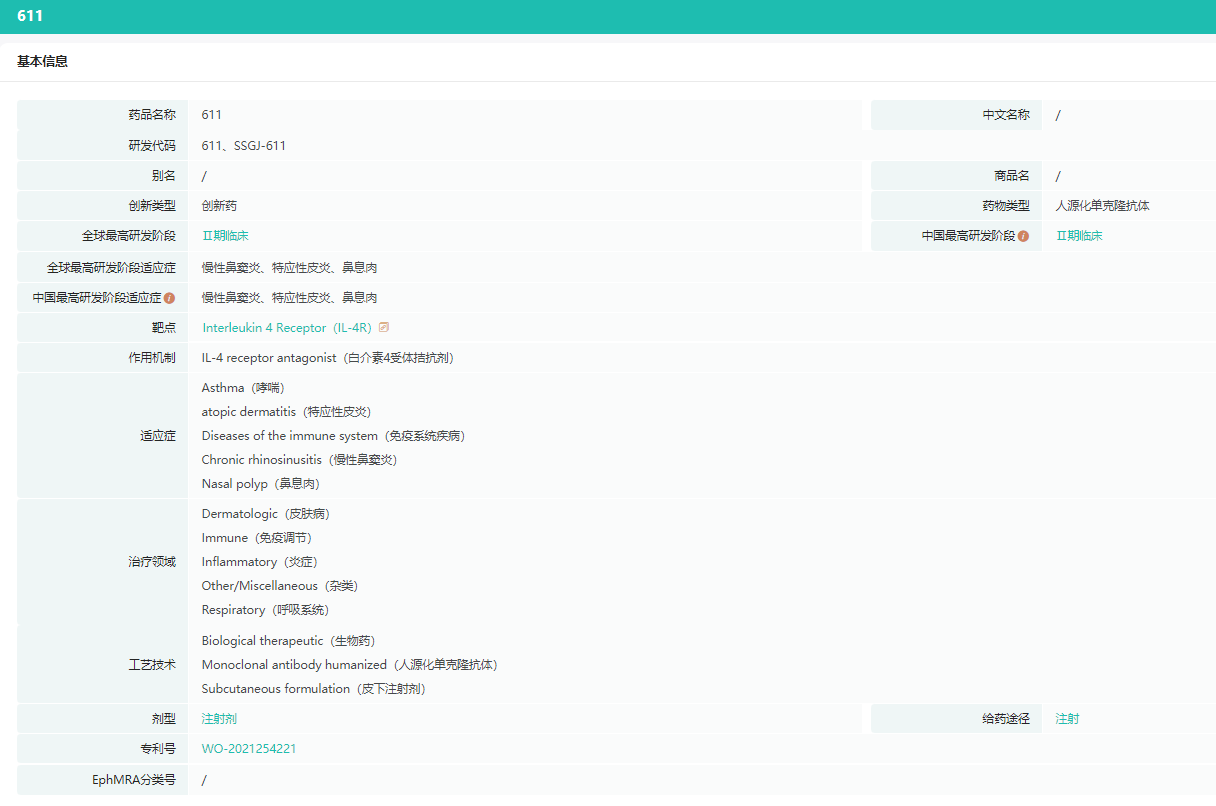Select the research code 611、SSGJ-611 value
This screenshot has height=806, width=1216.
pos(244,146)
